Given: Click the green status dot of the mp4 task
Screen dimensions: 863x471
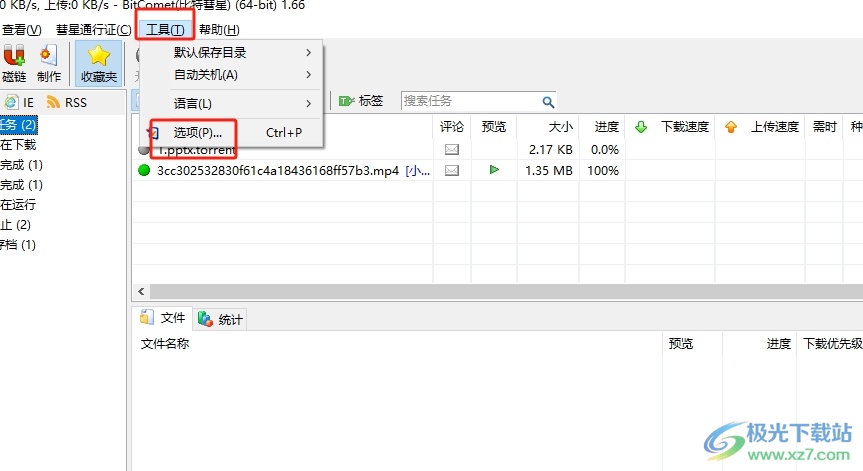Looking at the screenshot, I should point(144,171).
